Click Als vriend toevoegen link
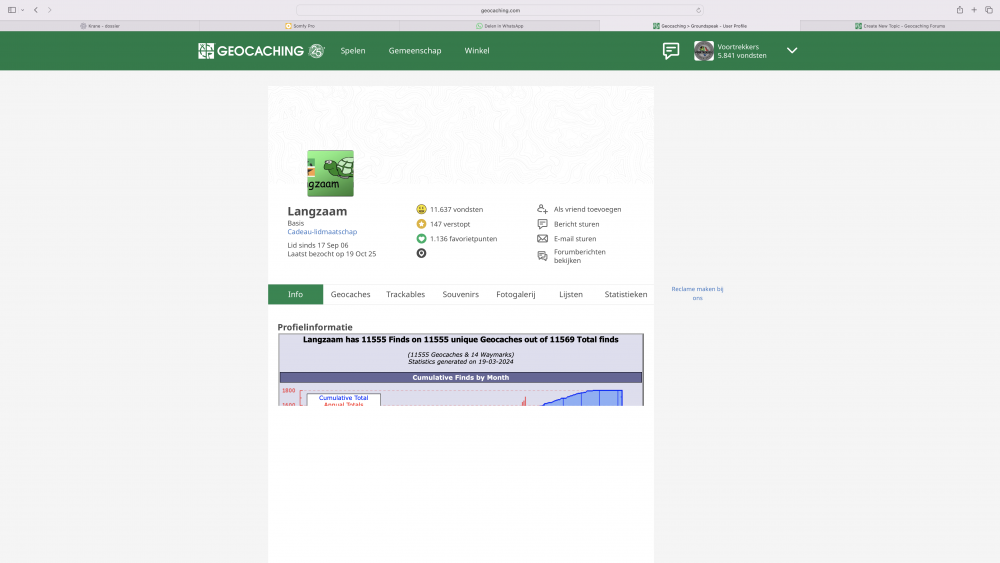 click(x=587, y=209)
